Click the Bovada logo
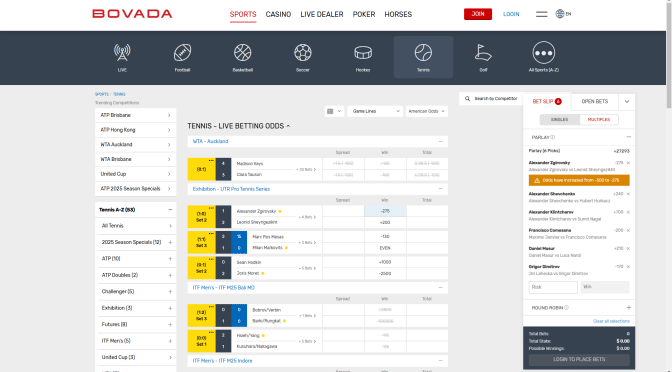Viewport: 672px width, 372px height. pyautogui.click(x=132, y=14)
